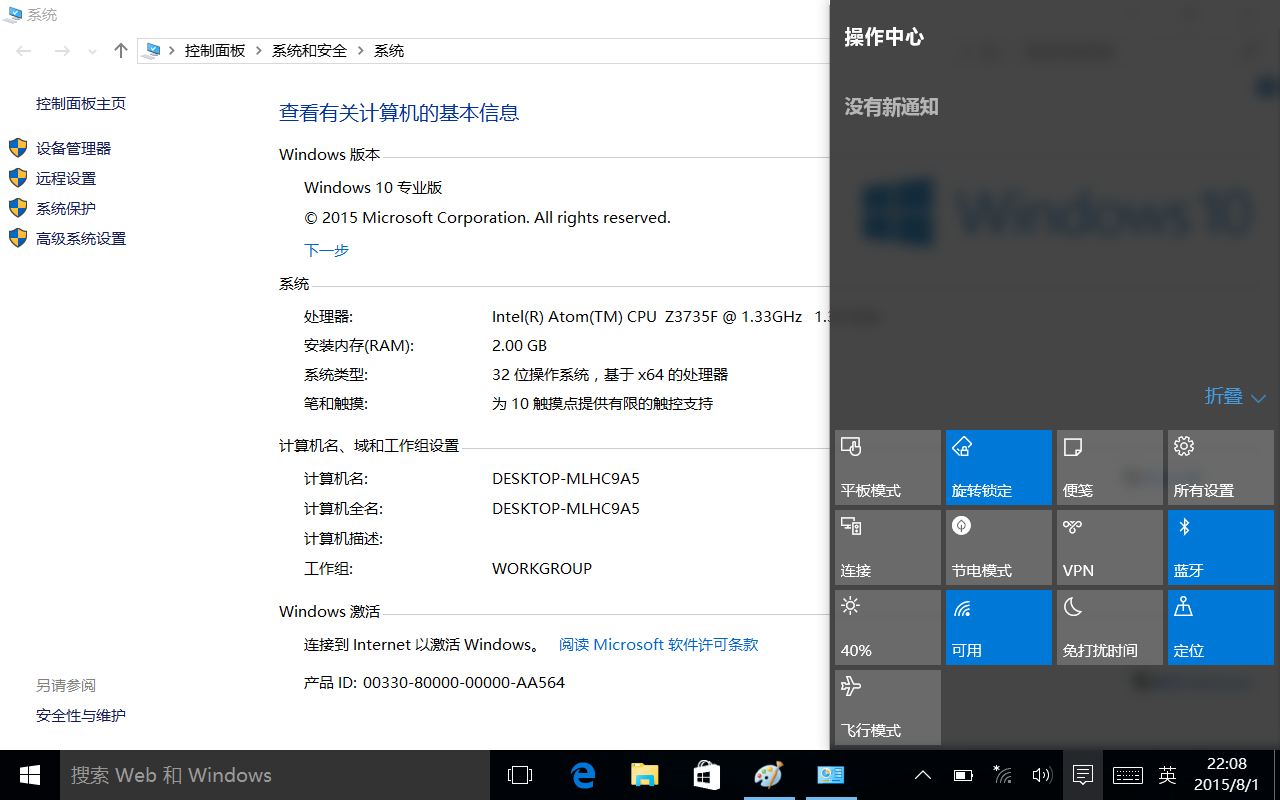The width and height of the screenshot is (1280, 800).
Task: Open 安全性与维护 link
Action: [x=81, y=716]
